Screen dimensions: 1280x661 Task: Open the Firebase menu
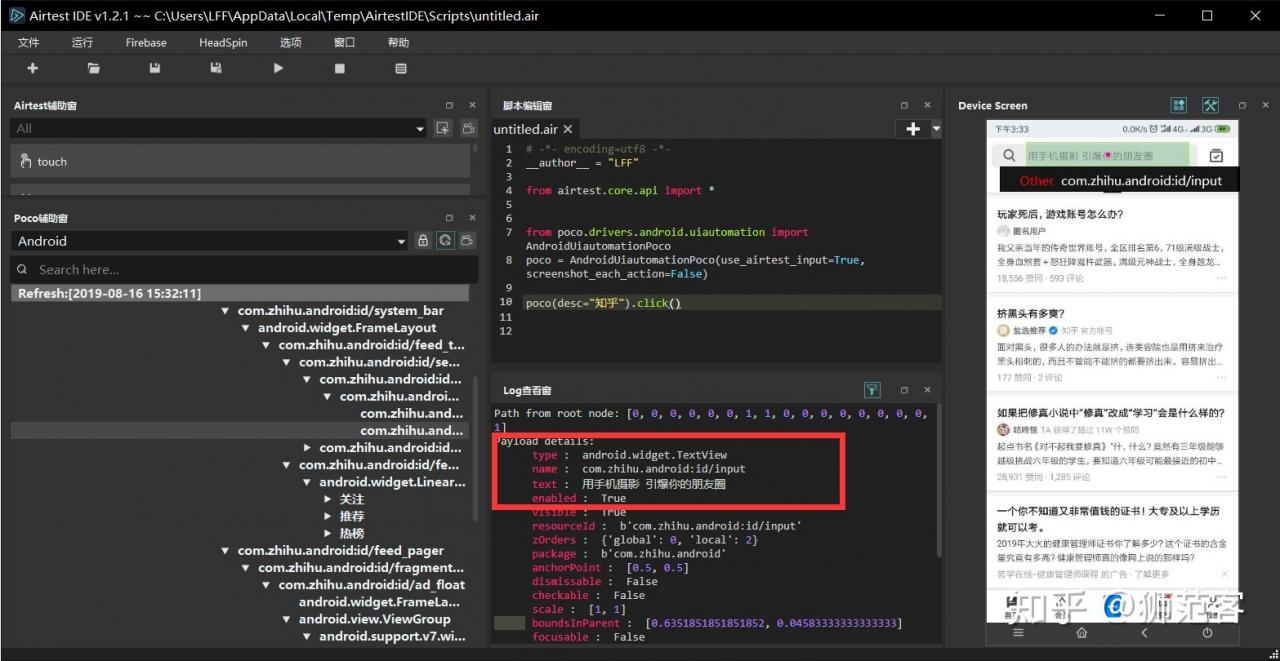coord(146,42)
